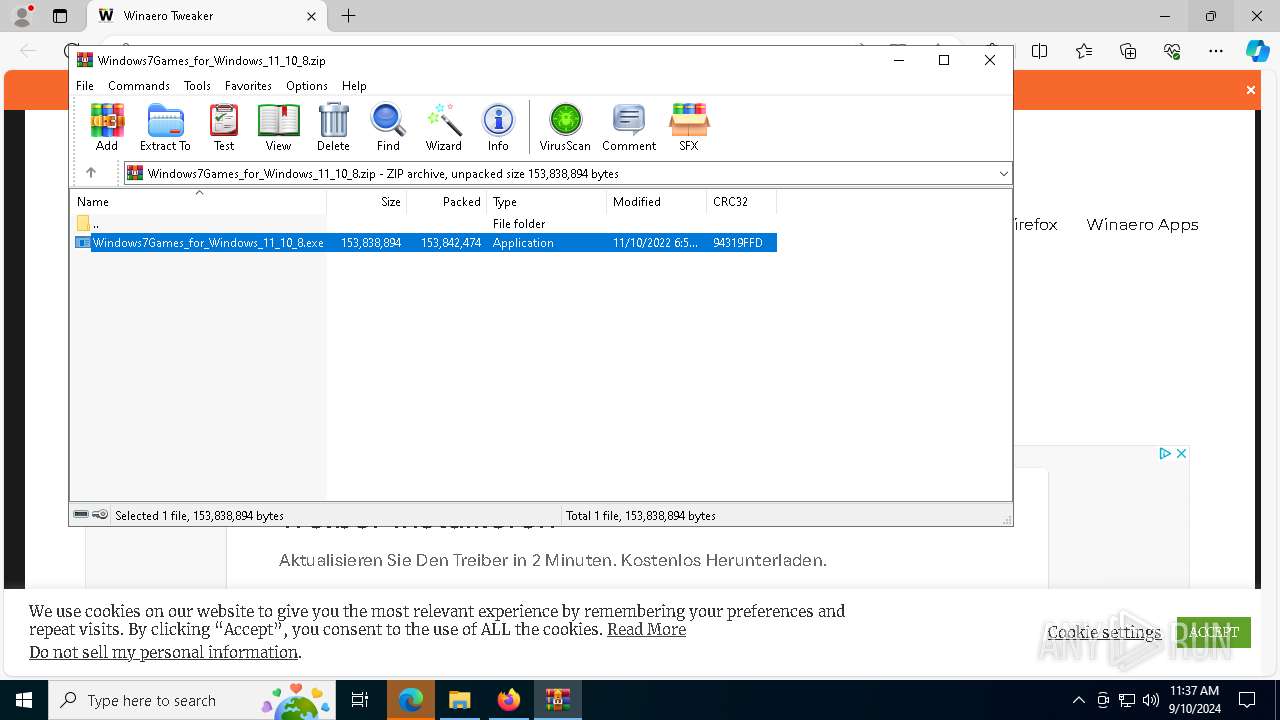This screenshot has width=1280, height=720.
Task: Click 'Total 1 file' status text
Action: tap(641, 516)
